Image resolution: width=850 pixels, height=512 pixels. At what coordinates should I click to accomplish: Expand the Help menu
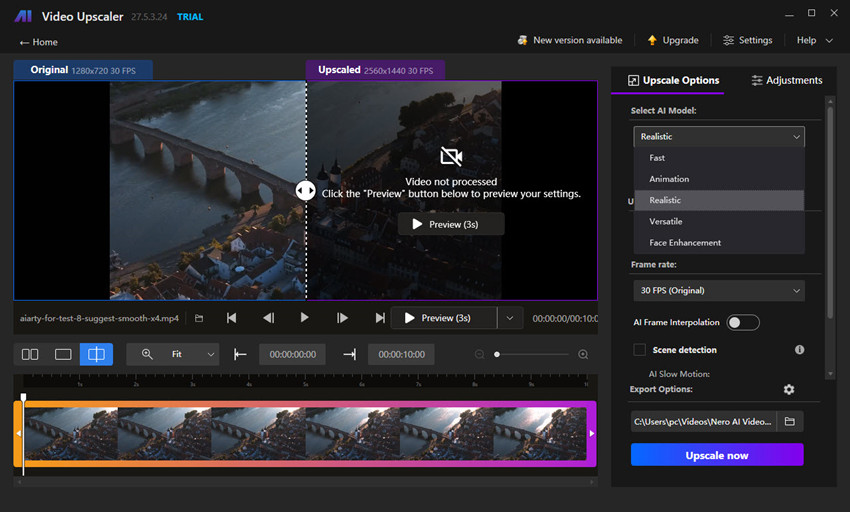(814, 40)
